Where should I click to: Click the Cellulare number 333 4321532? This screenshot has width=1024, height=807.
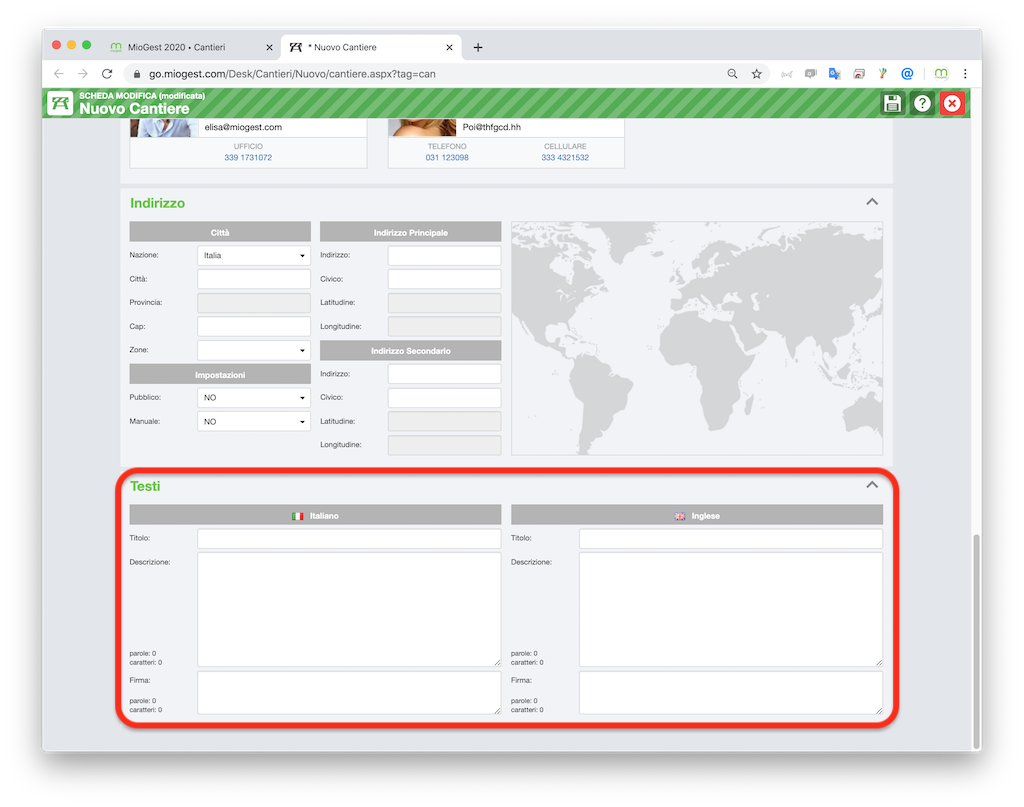pos(565,157)
